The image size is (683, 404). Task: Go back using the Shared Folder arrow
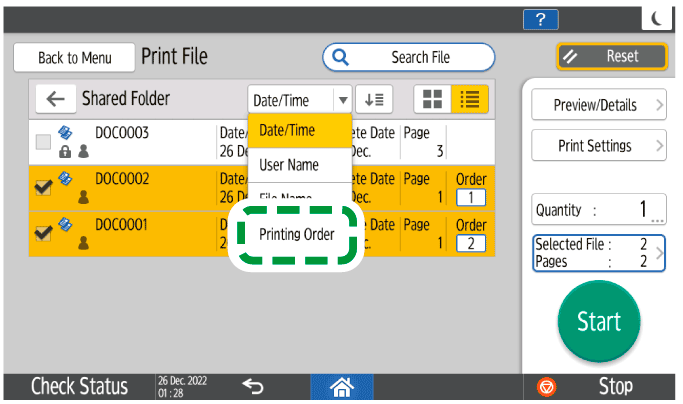point(55,99)
